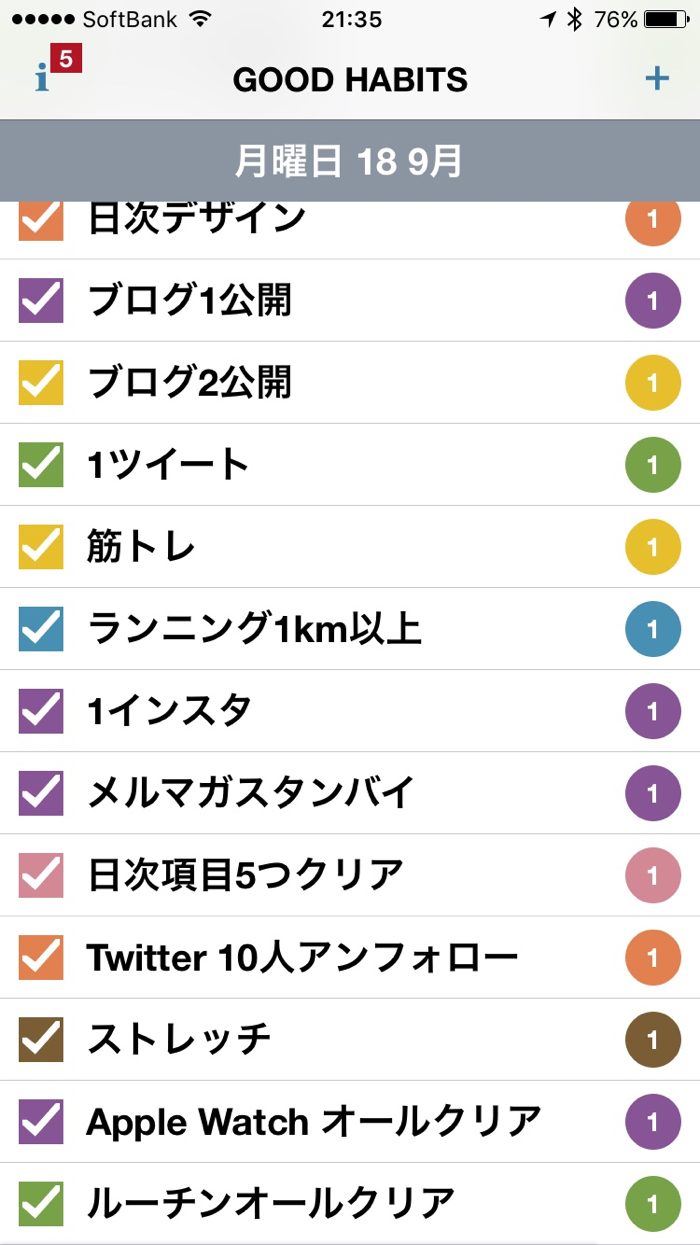Tap the orange count circle for Twitter 10人アンフォロー

tap(652, 958)
